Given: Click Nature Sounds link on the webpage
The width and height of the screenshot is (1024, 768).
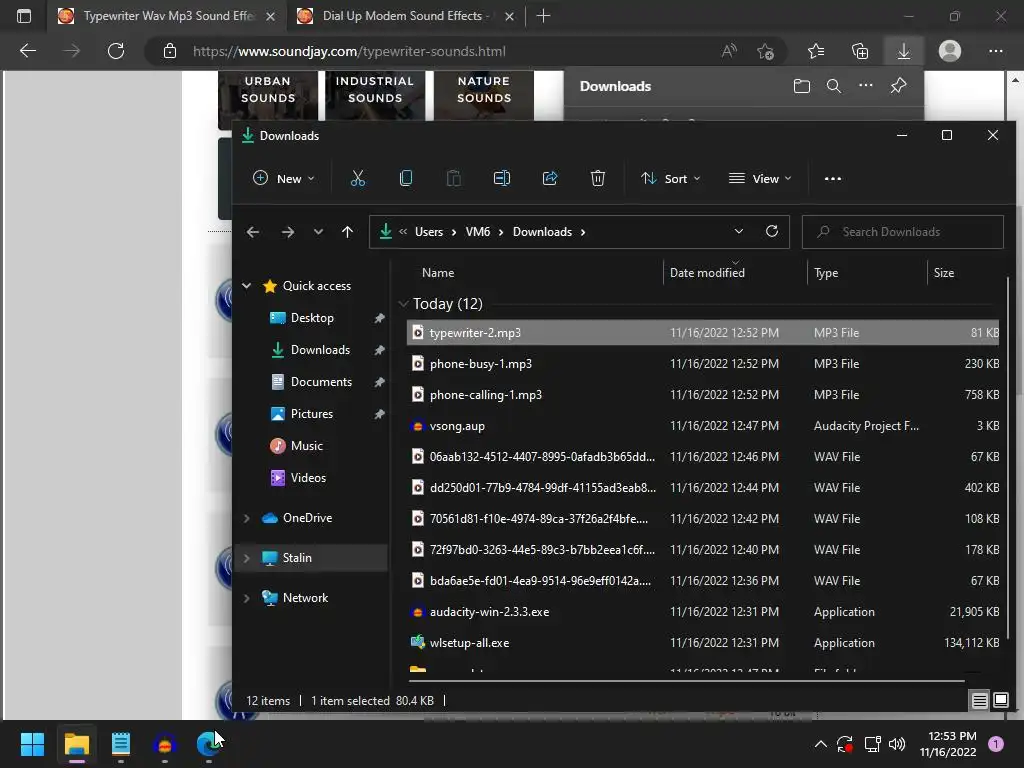Looking at the screenshot, I should coord(483,90).
